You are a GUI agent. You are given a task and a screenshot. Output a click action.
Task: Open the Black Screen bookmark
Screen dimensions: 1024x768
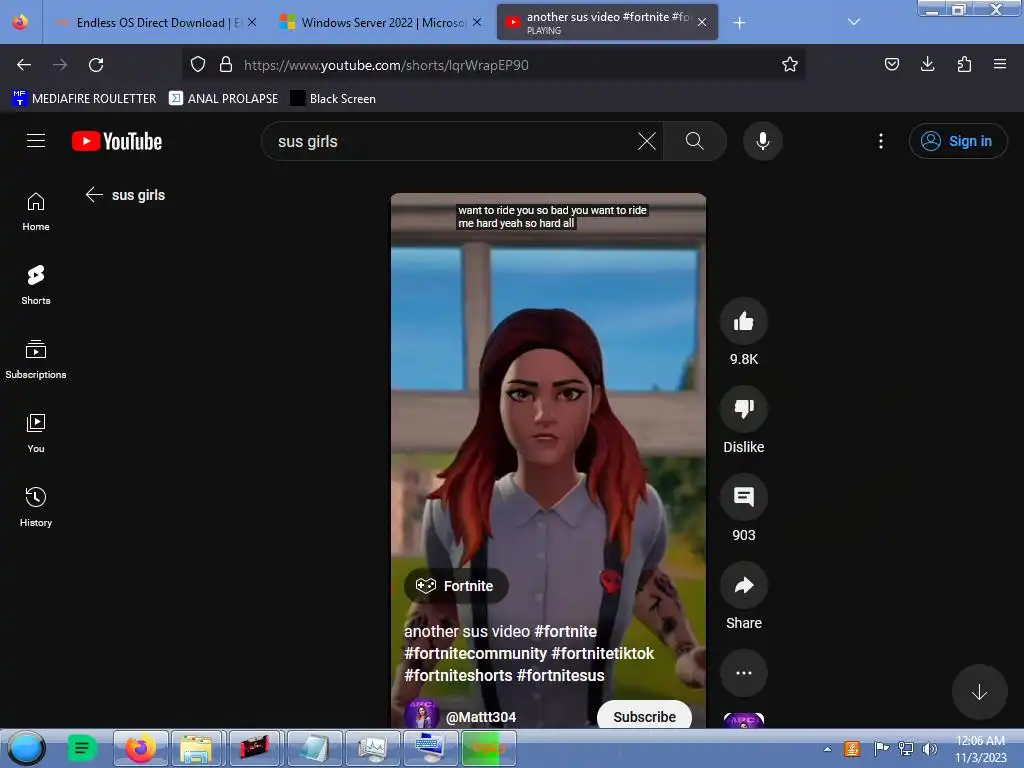[334, 99]
